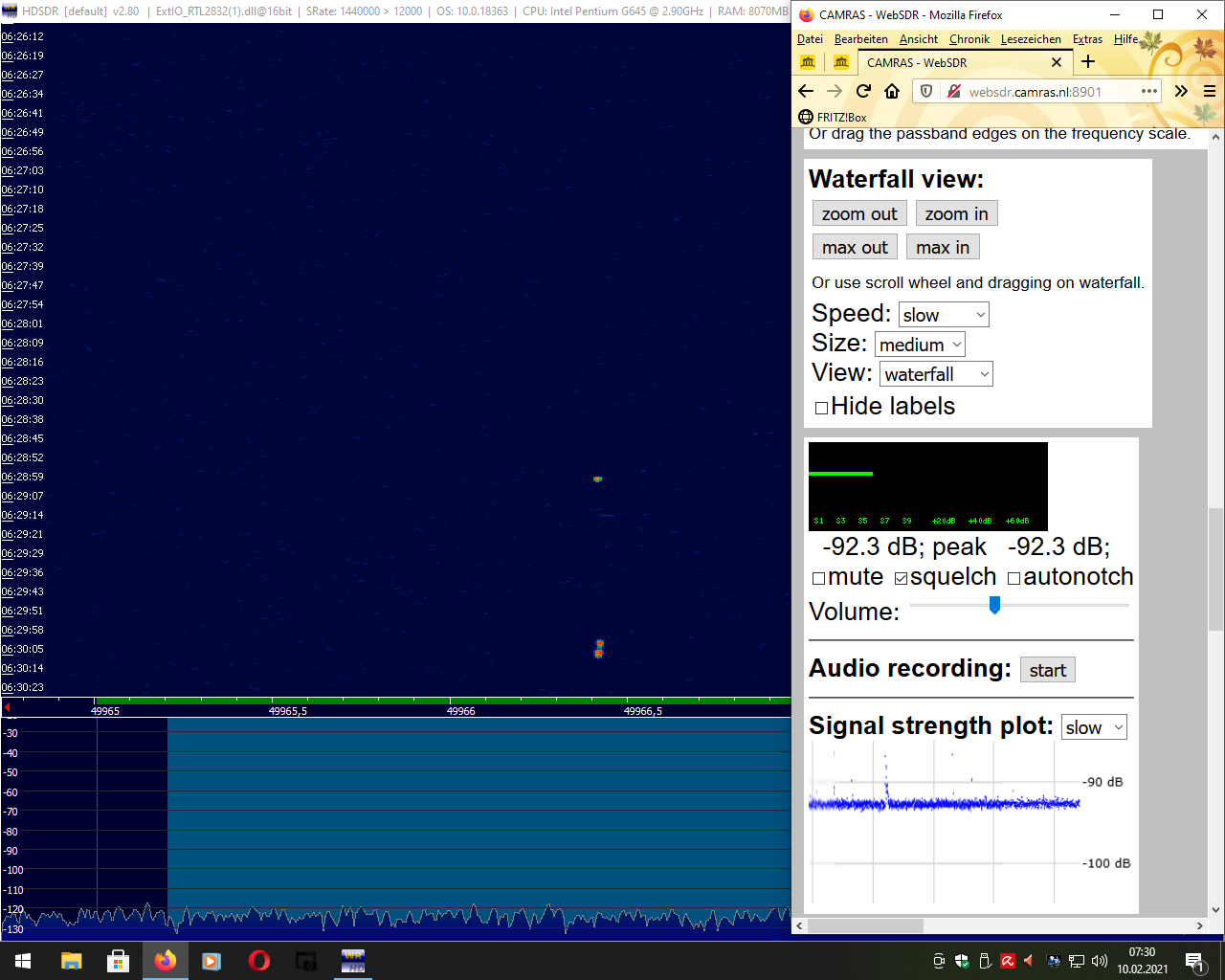Screen dimensions: 1225x980
Task: Uncheck the squelch checkbox
Action: [901, 578]
